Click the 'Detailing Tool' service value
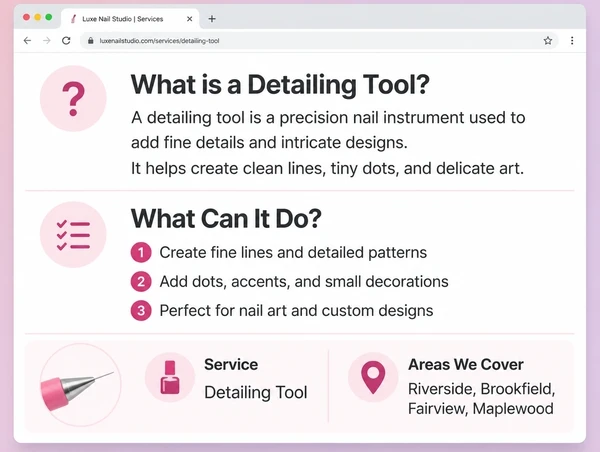Image resolution: width=600 pixels, height=452 pixels. (256, 393)
